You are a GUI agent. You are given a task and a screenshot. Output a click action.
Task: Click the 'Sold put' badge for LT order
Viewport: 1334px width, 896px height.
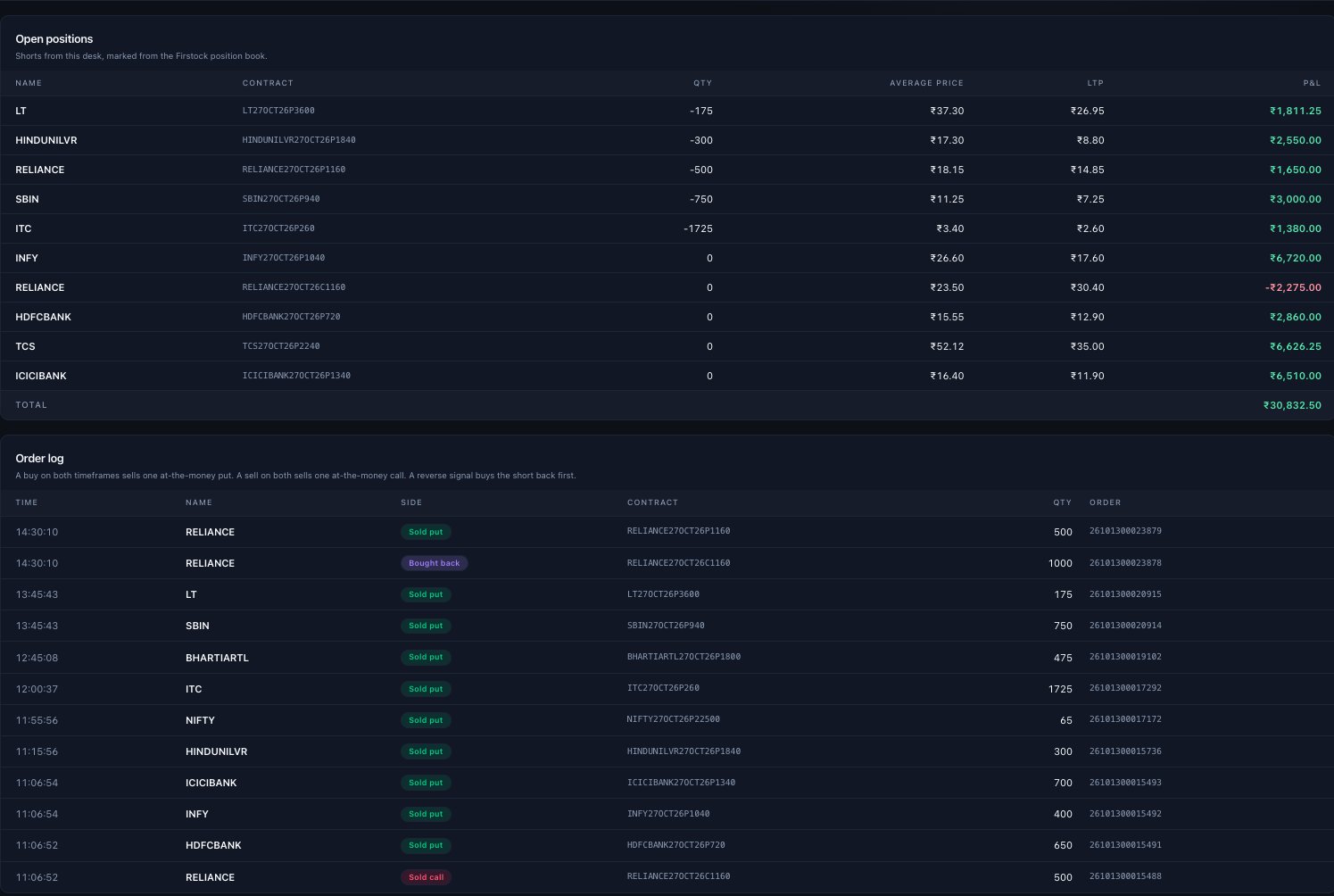pos(426,594)
